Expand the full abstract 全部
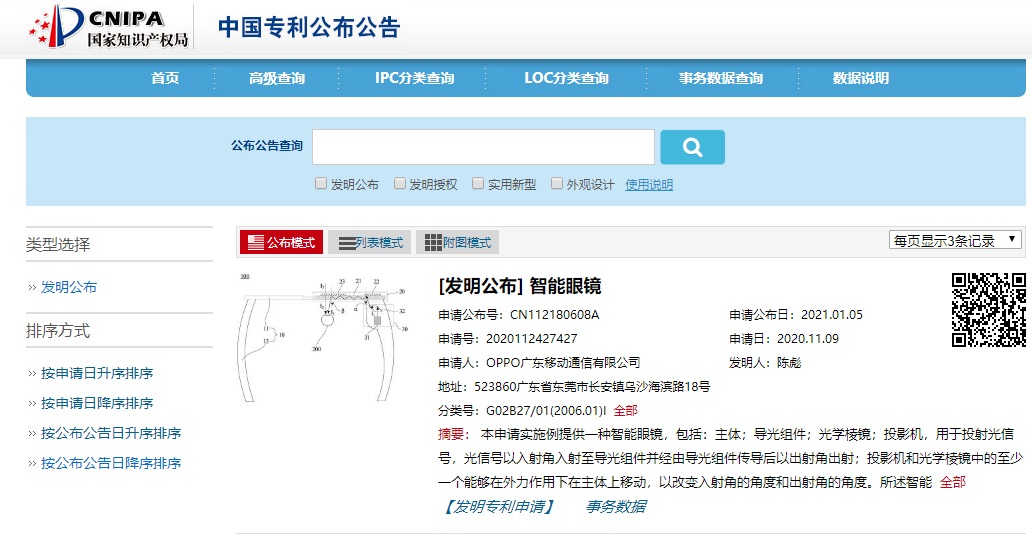This screenshot has height=551, width=1032. pyautogui.click(x=953, y=482)
